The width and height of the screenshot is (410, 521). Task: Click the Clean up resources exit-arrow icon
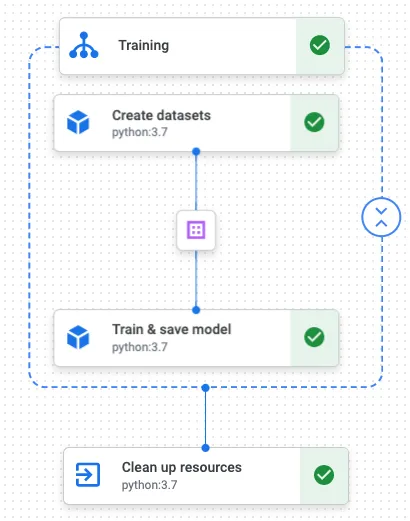(x=88, y=475)
